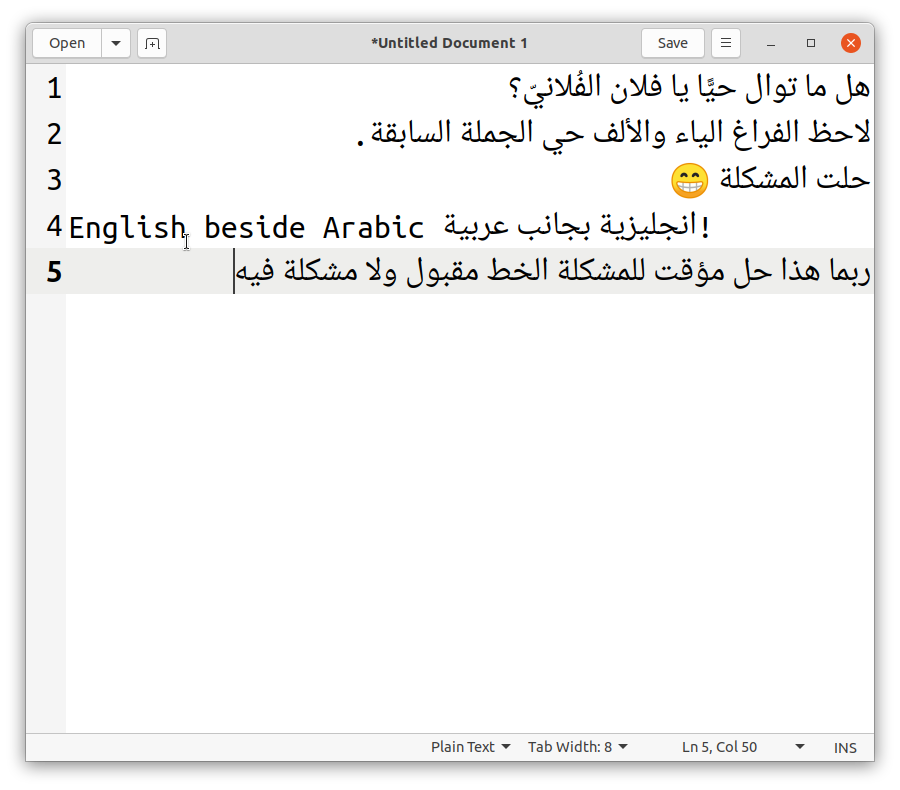Viewport: 900px width, 790px height.
Task: Close the gedit window
Action: tap(851, 43)
